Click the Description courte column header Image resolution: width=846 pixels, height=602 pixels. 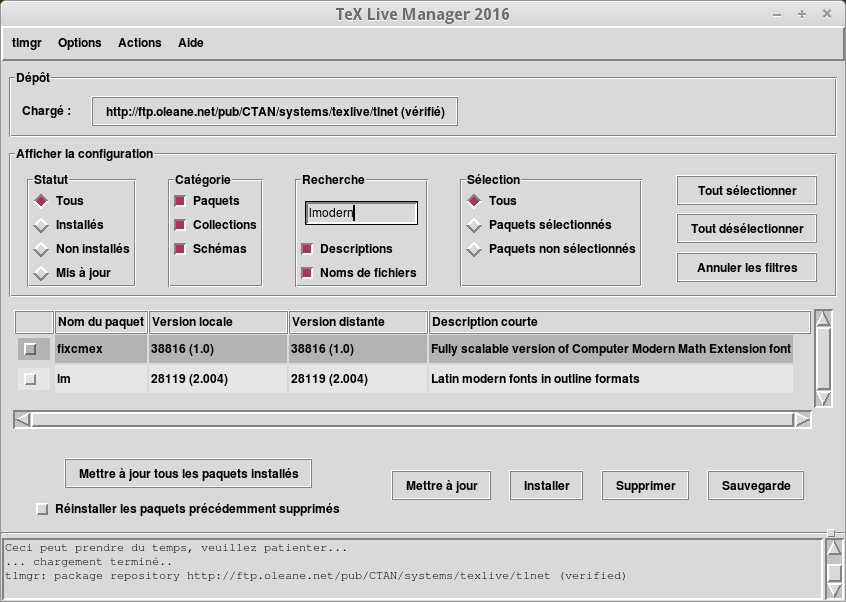pos(619,322)
